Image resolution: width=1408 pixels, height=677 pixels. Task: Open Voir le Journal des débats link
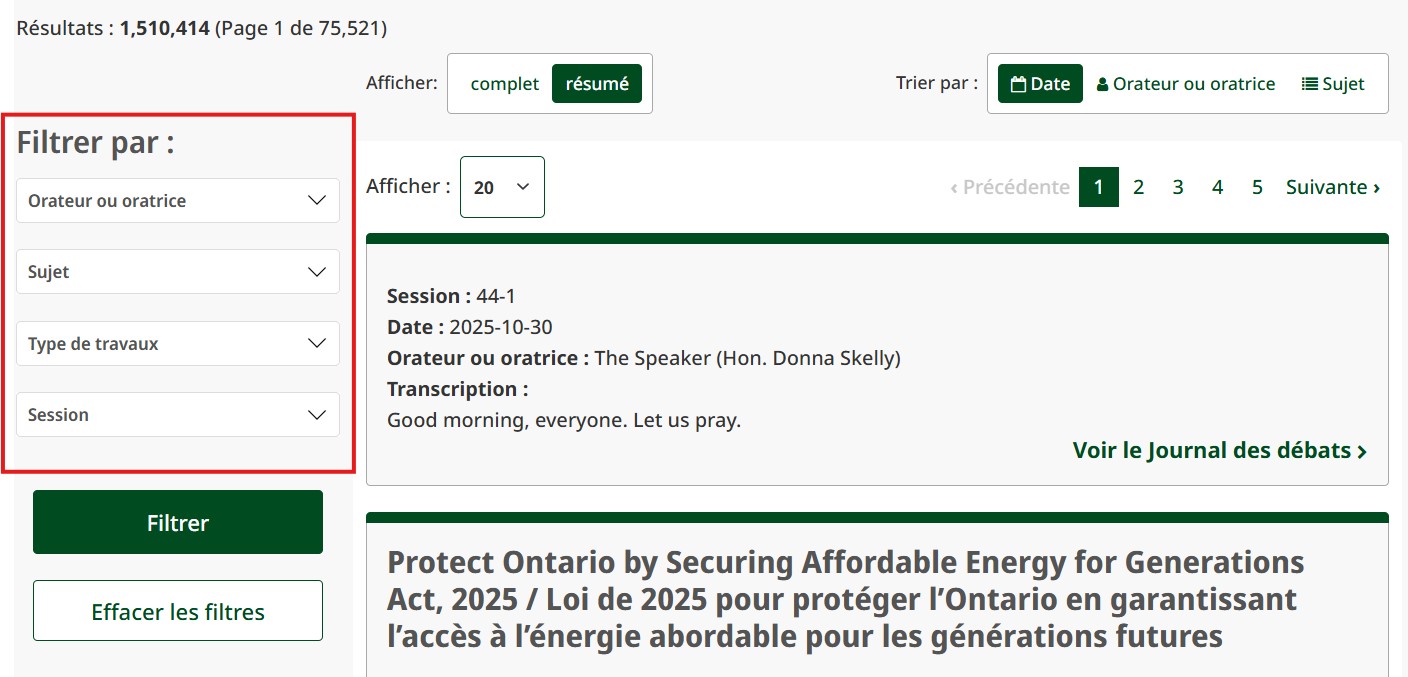[1219, 450]
